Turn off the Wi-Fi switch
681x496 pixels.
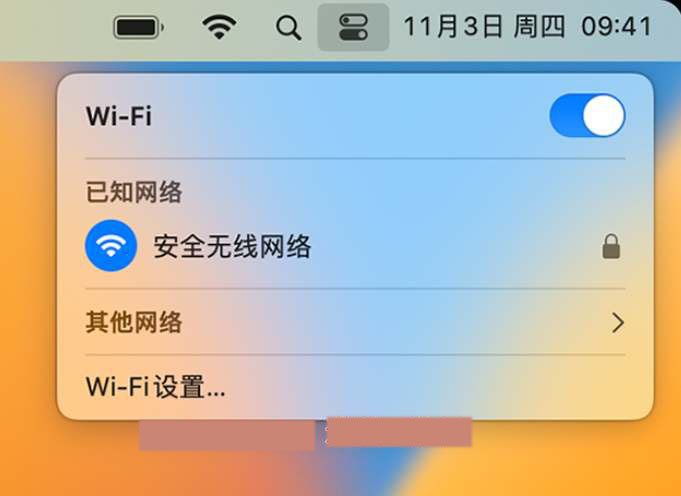[587, 116]
